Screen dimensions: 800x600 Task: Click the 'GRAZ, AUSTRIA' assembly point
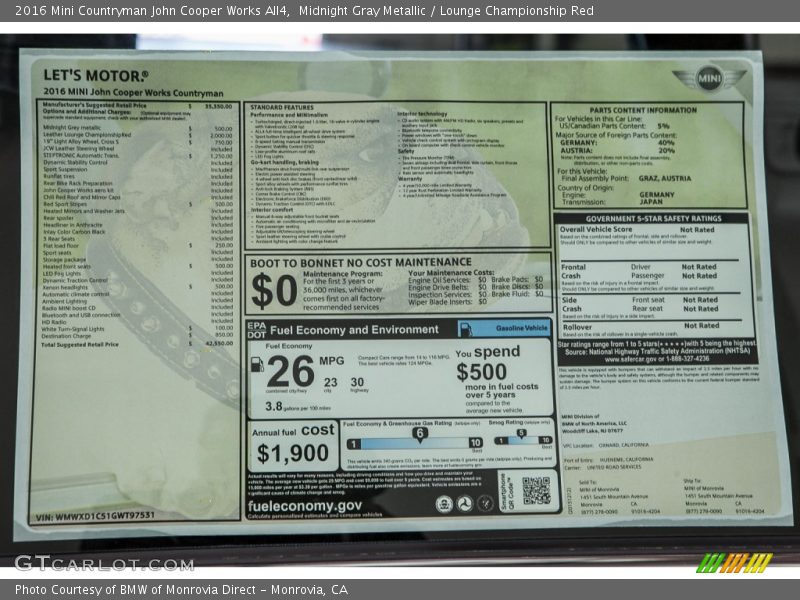pos(664,179)
